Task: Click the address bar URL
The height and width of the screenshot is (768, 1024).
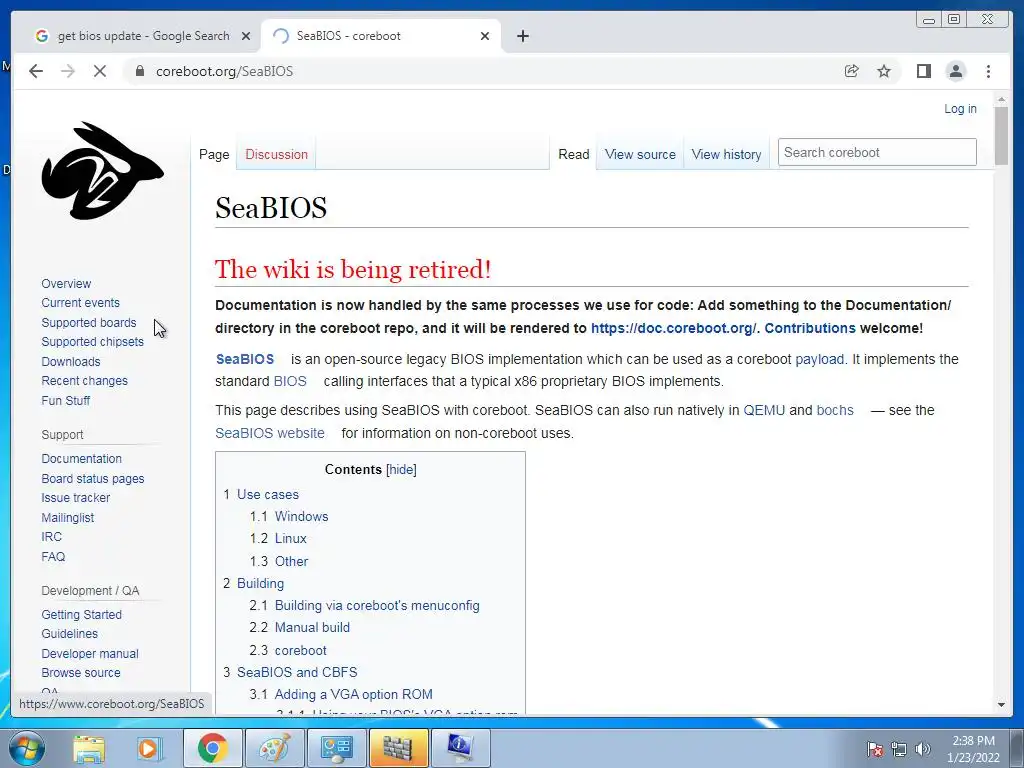Action: [x=224, y=71]
